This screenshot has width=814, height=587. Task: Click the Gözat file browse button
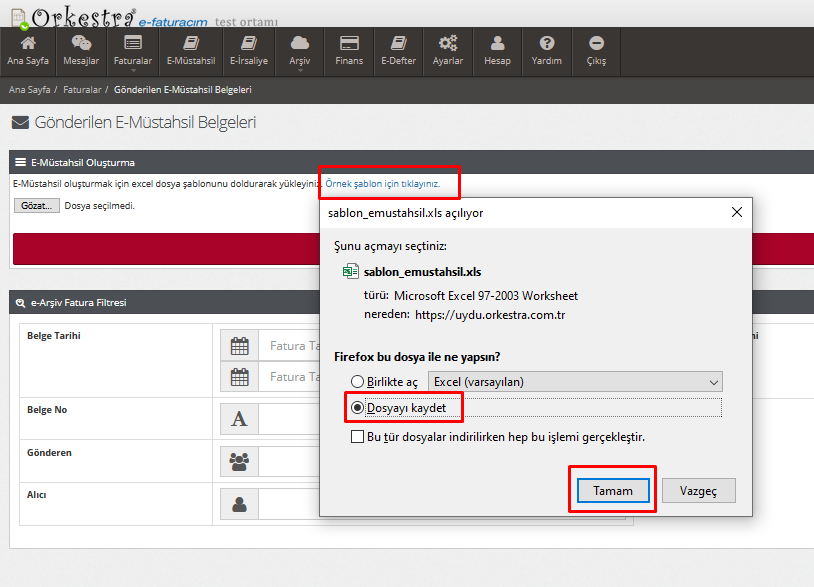click(x=37, y=206)
